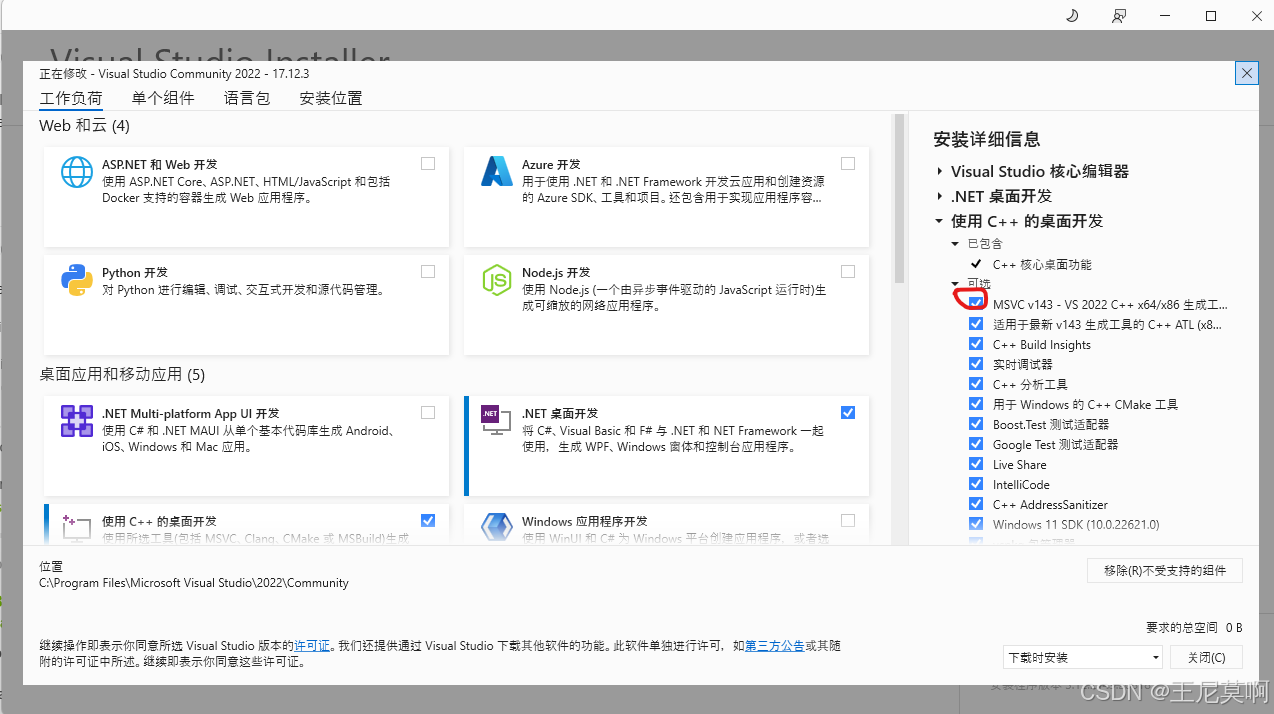1274x714 pixels.
Task: Enable the Python 开发 workload checkbox
Action: 428,271
